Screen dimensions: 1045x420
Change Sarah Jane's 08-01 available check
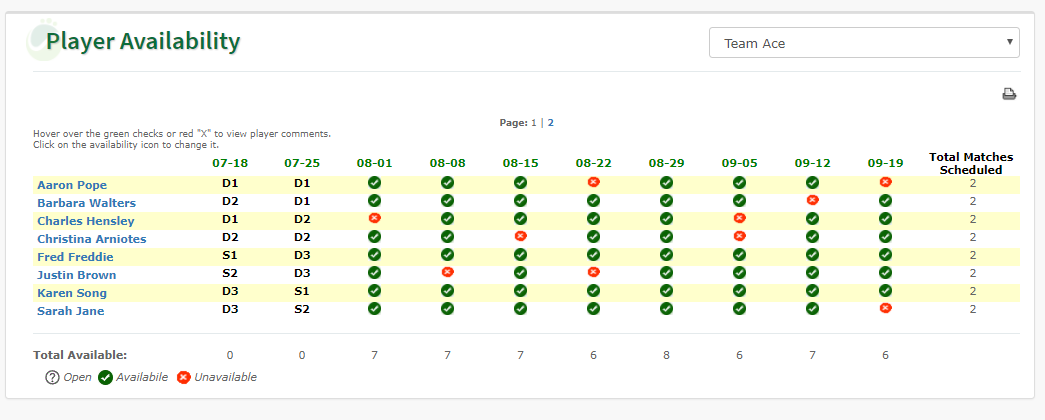[x=375, y=308]
